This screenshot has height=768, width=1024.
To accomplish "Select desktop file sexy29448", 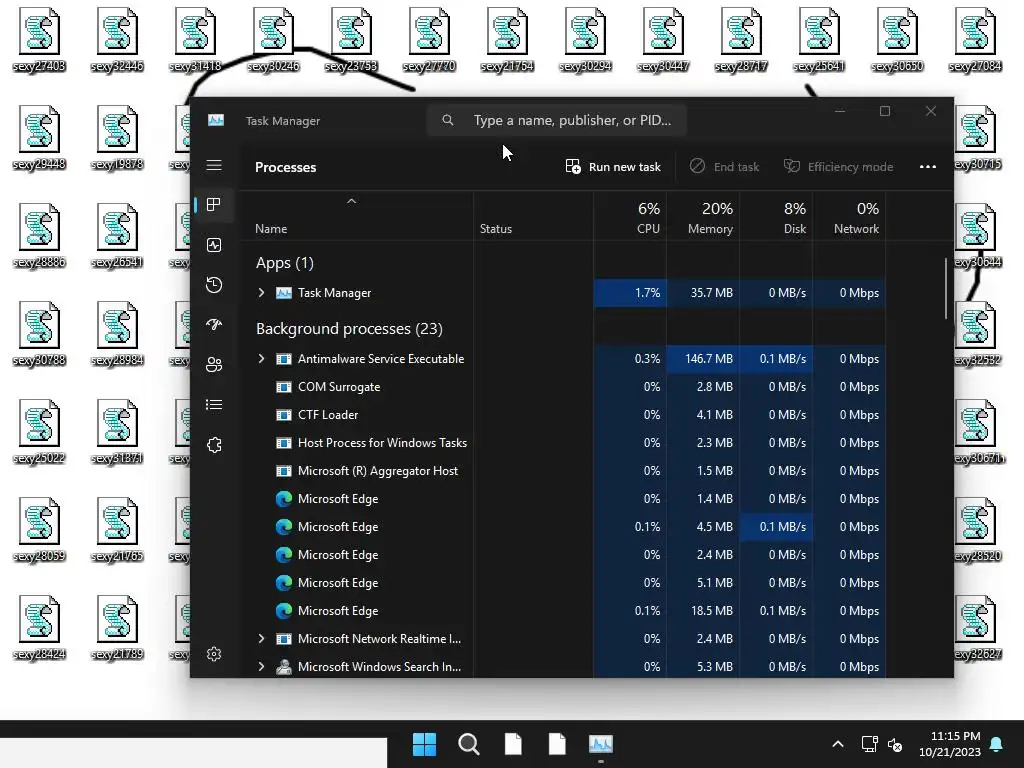I will point(39,137).
